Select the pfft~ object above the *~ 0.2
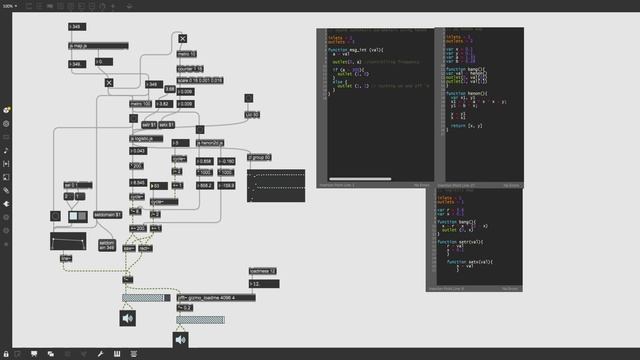 (216, 298)
